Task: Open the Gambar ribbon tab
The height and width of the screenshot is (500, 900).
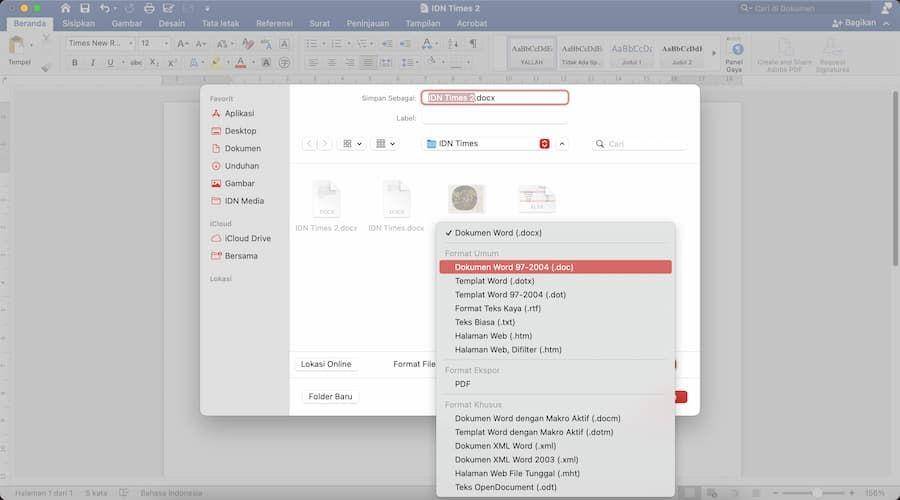Action: tap(127, 24)
